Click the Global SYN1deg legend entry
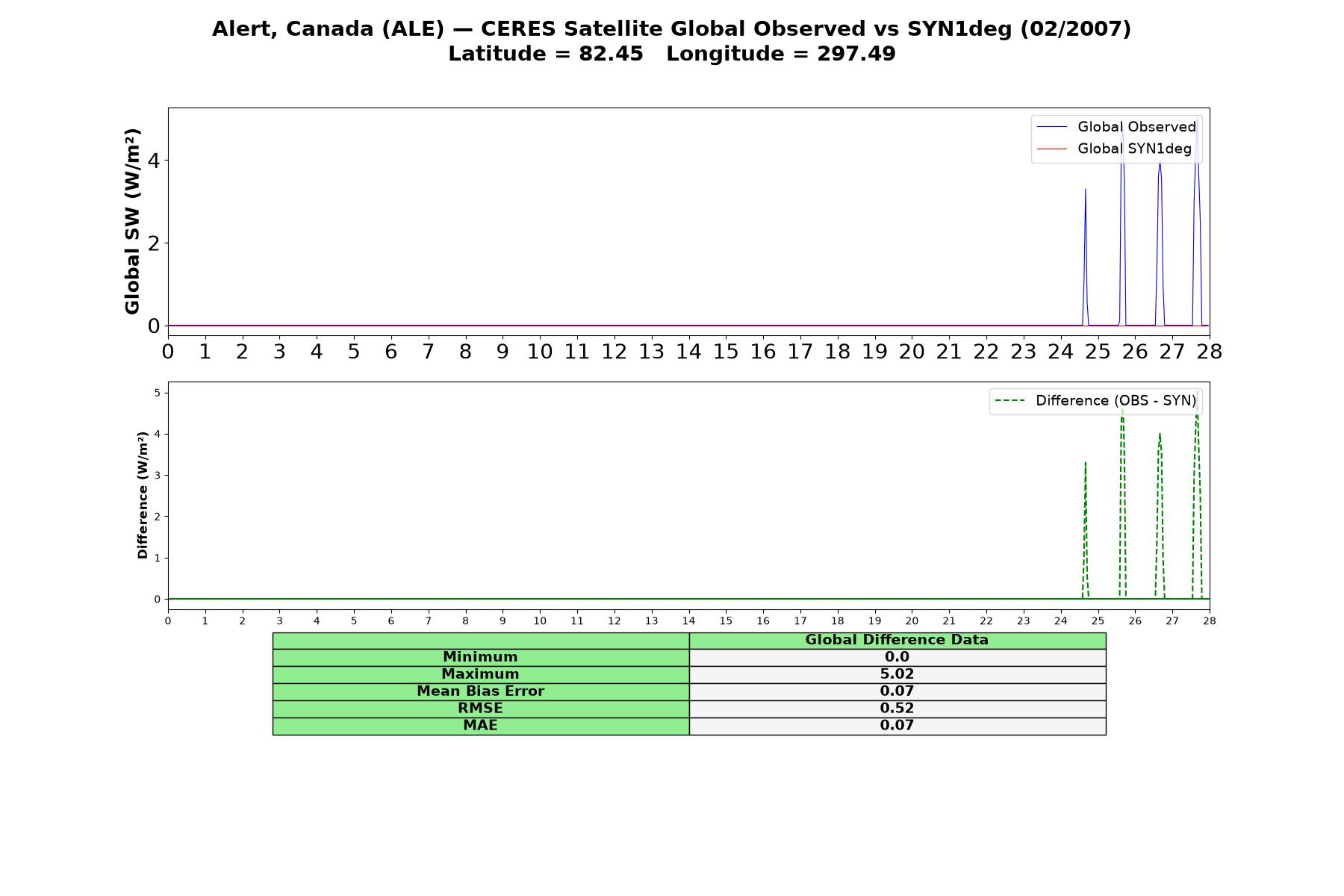 click(x=1114, y=149)
